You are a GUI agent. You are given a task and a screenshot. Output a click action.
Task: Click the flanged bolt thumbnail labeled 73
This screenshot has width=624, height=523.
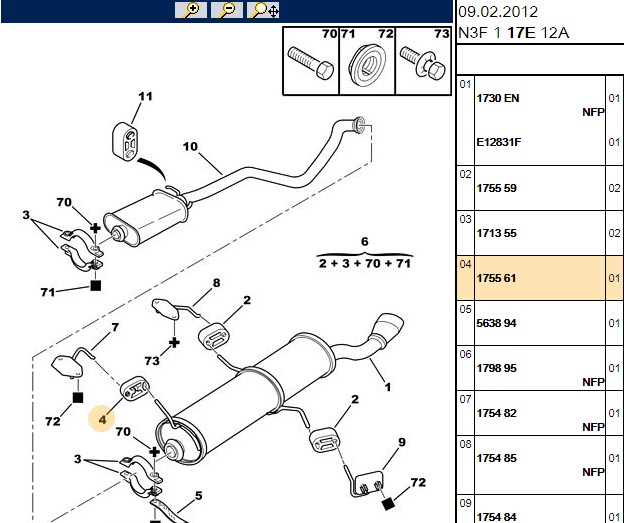[423, 60]
